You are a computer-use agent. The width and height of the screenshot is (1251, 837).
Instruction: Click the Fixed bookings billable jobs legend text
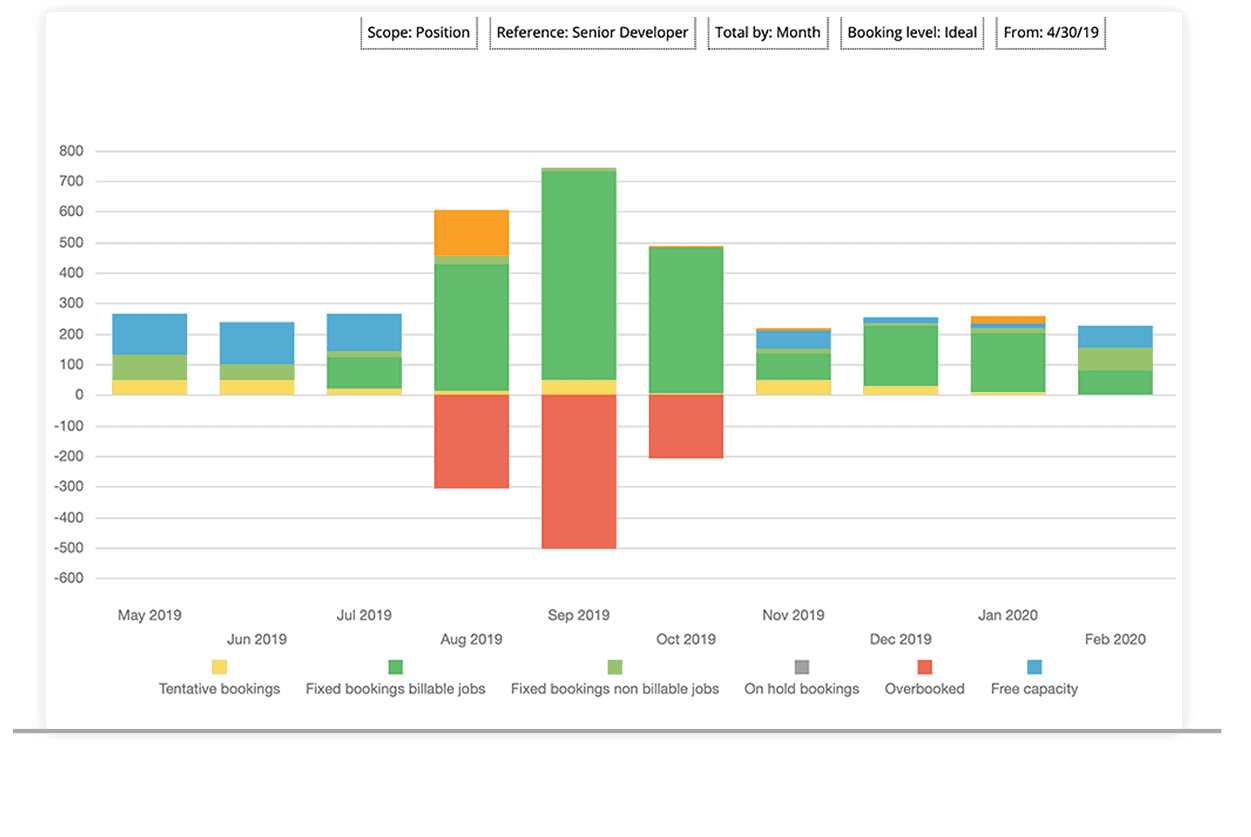coord(396,688)
